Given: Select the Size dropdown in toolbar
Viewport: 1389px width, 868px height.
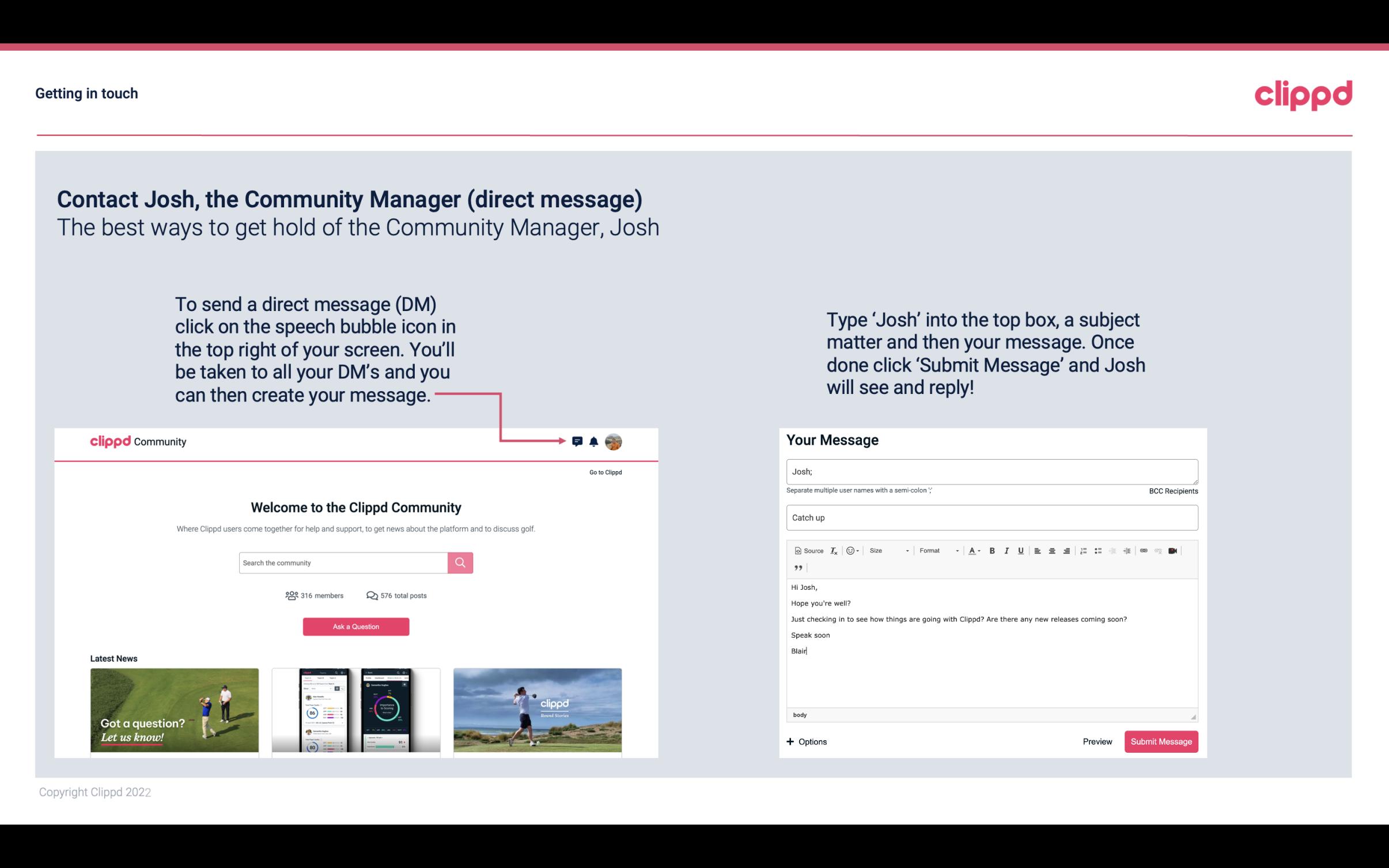Looking at the screenshot, I should (886, 550).
